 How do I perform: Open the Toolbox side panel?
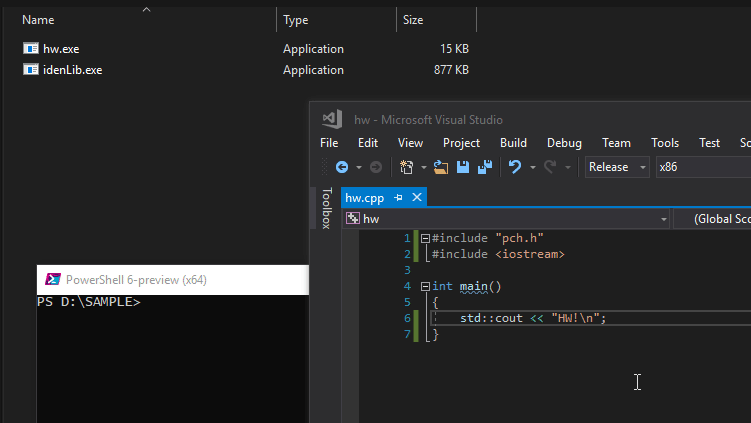(326, 208)
